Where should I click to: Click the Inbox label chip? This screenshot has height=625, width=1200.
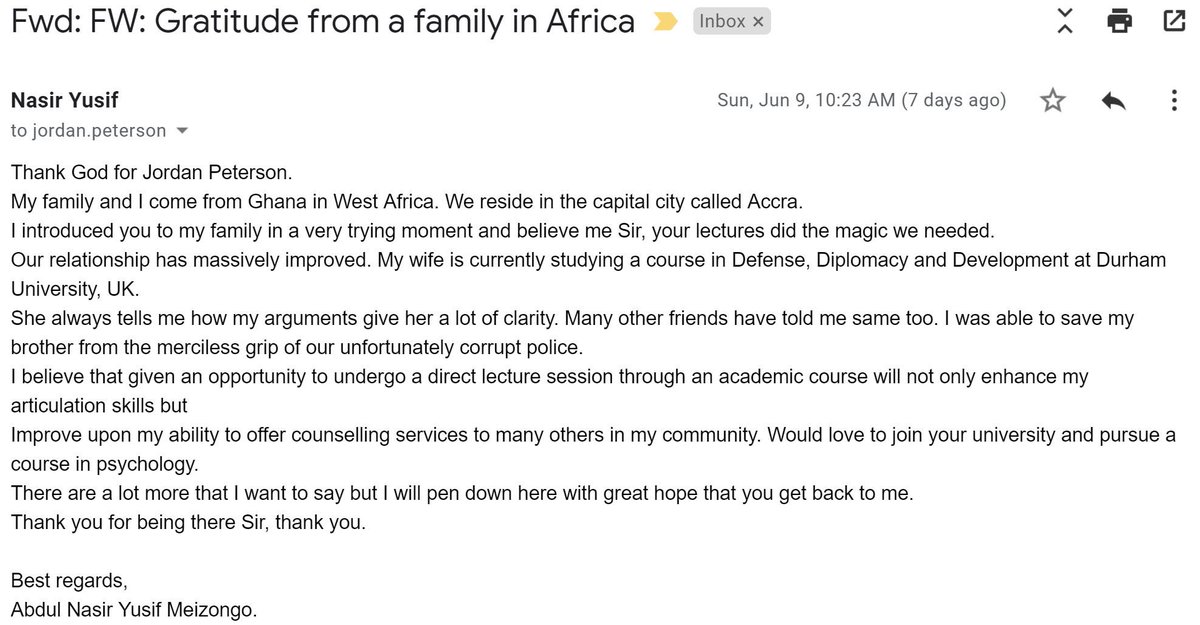pyautogui.click(x=722, y=21)
